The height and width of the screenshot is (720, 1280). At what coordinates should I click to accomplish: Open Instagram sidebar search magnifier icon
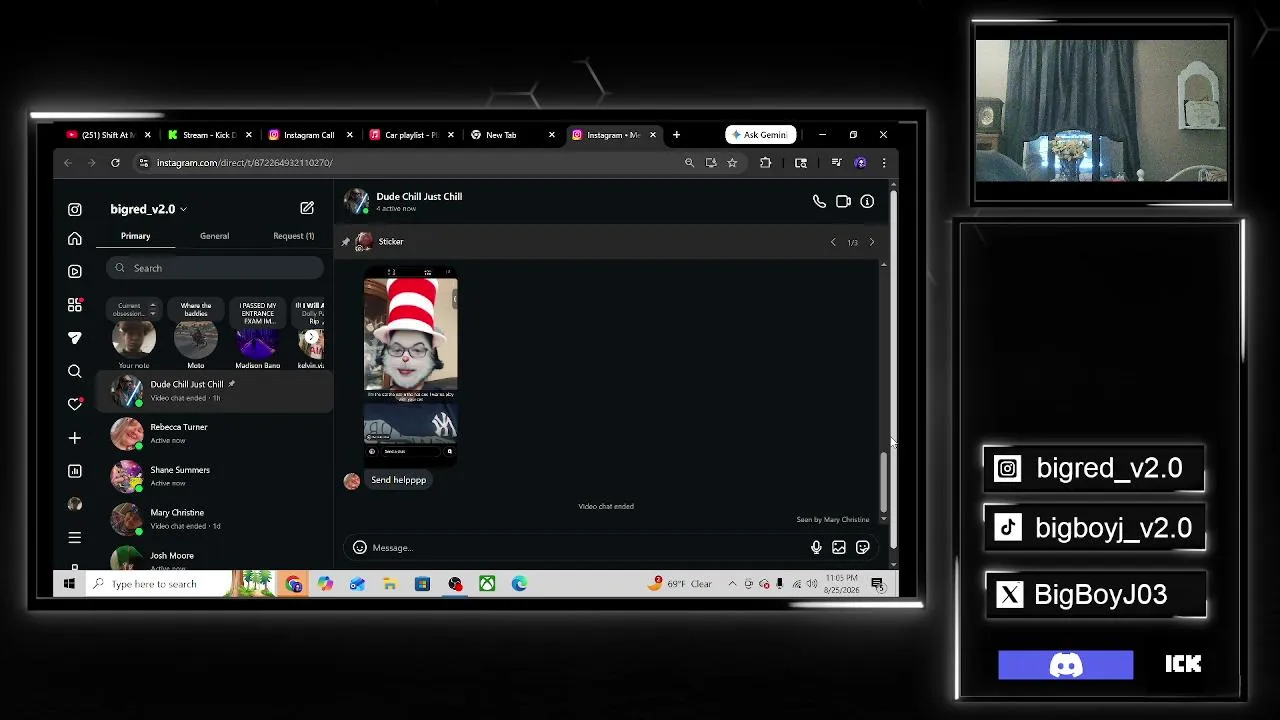coord(75,371)
